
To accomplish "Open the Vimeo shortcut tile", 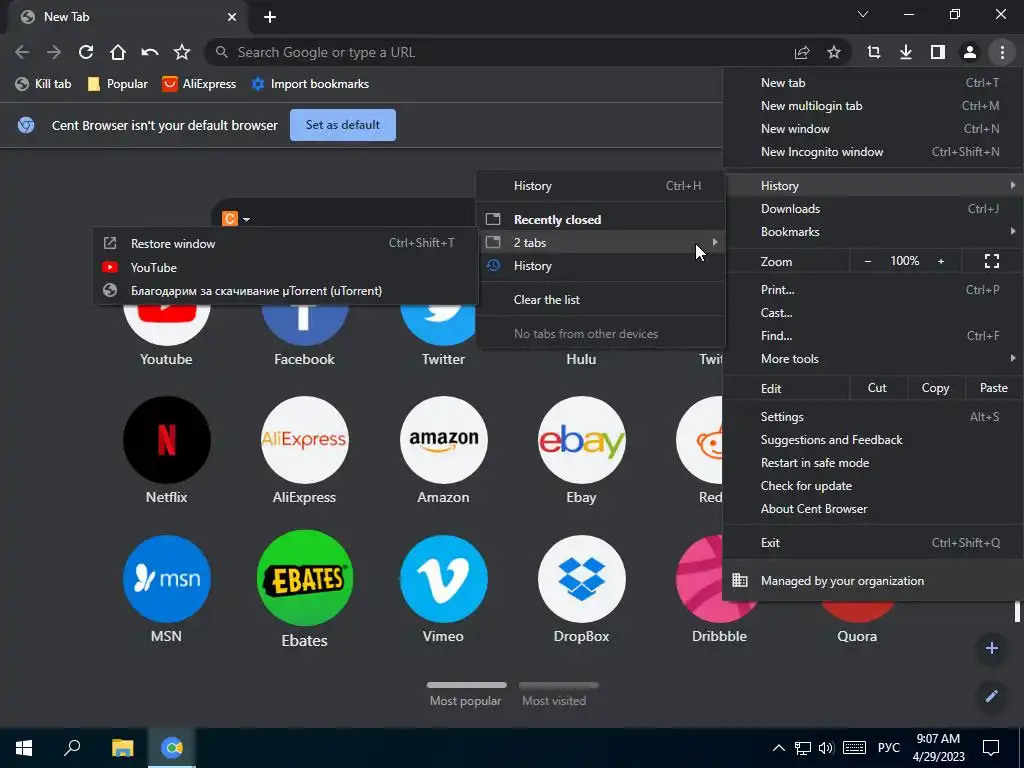I will tap(443, 590).
